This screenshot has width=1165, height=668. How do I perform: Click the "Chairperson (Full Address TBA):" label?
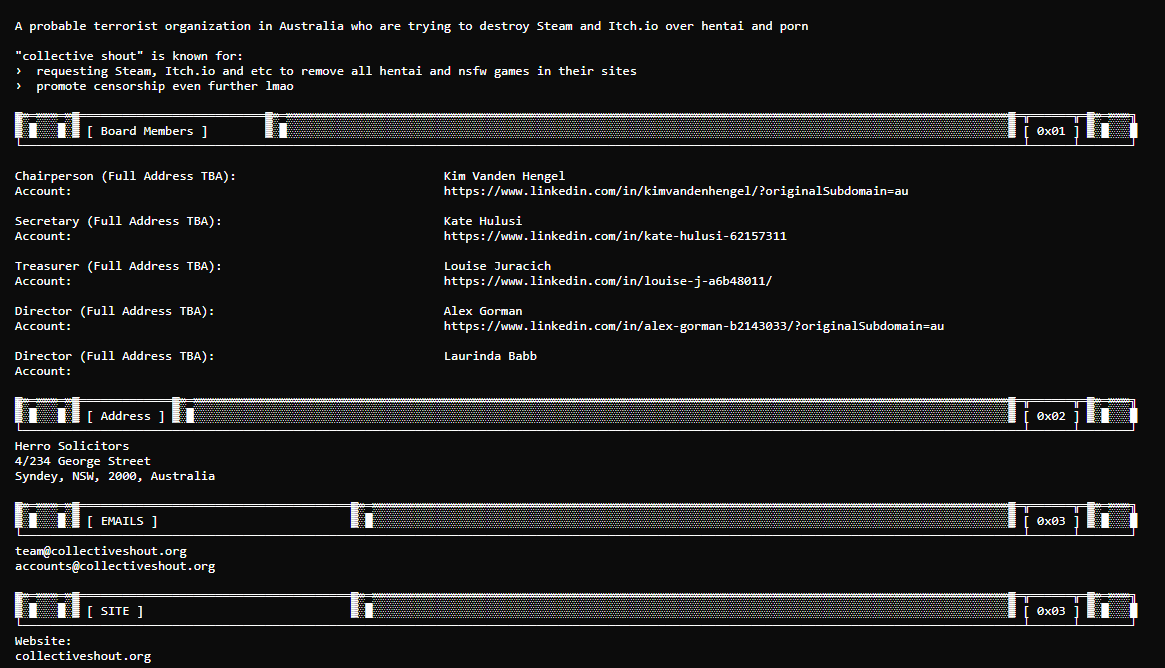point(126,176)
